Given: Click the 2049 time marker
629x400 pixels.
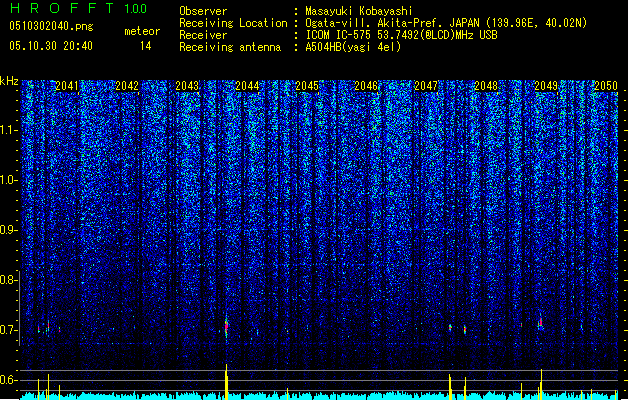Looking at the screenshot, I should point(546,86).
